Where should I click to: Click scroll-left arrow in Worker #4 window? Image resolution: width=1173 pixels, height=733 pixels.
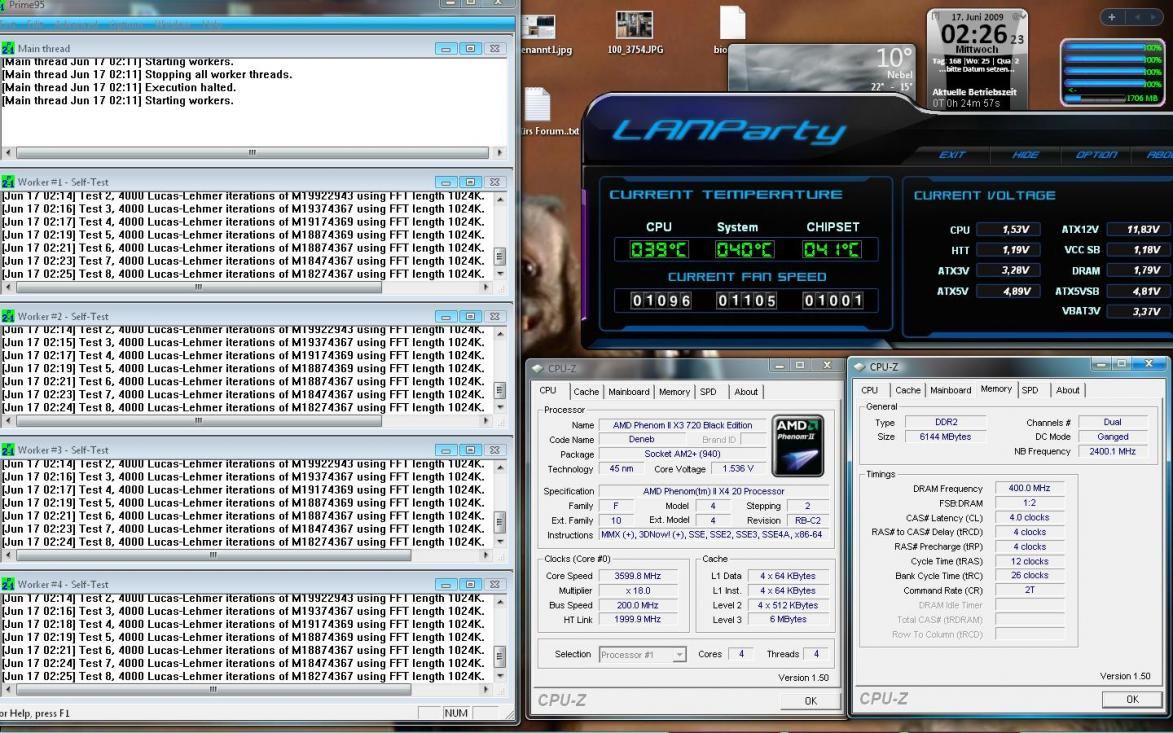(8, 690)
